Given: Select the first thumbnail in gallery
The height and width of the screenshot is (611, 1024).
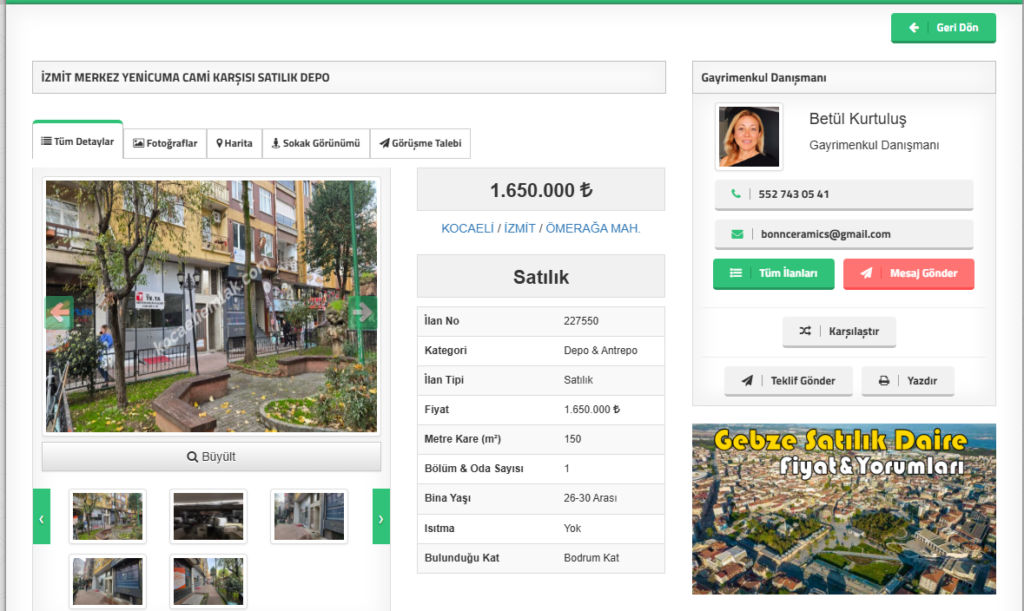Looking at the screenshot, I should [107, 516].
